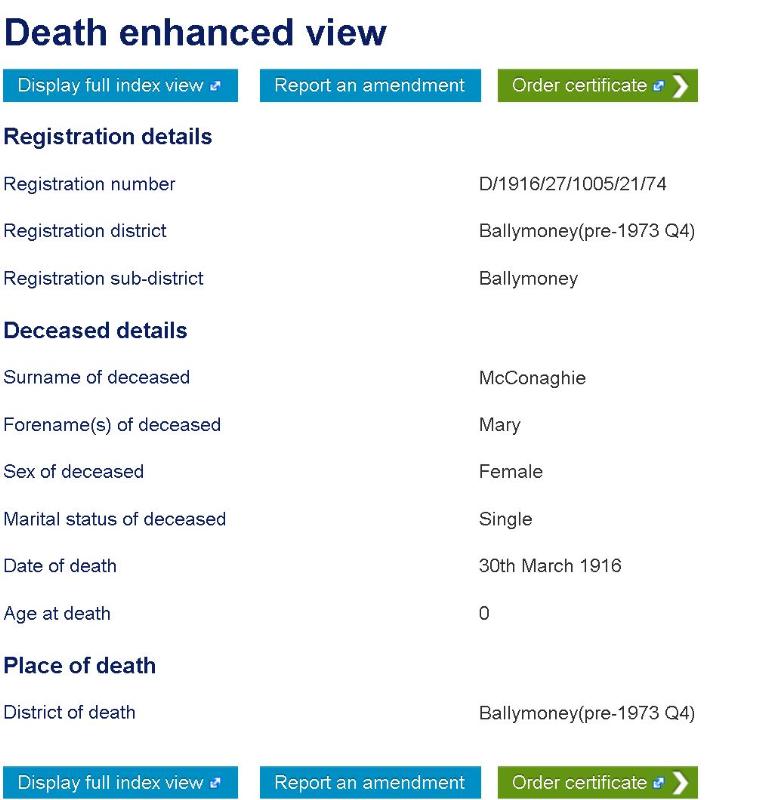Click the Death enhanced view page heading
Viewport: 765px width, 800px height.
[195, 33]
